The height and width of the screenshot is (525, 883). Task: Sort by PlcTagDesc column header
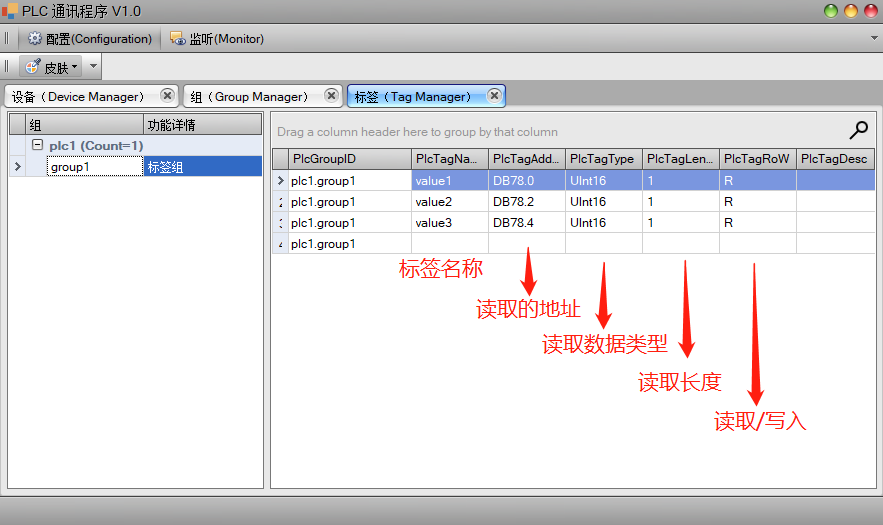pyautogui.click(x=836, y=159)
